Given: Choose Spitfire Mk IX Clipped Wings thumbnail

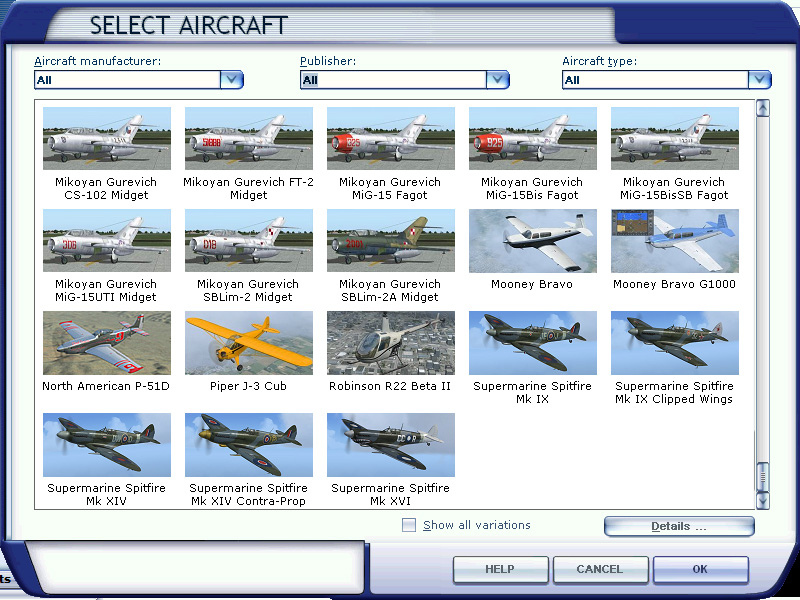Looking at the screenshot, I should click(674, 342).
